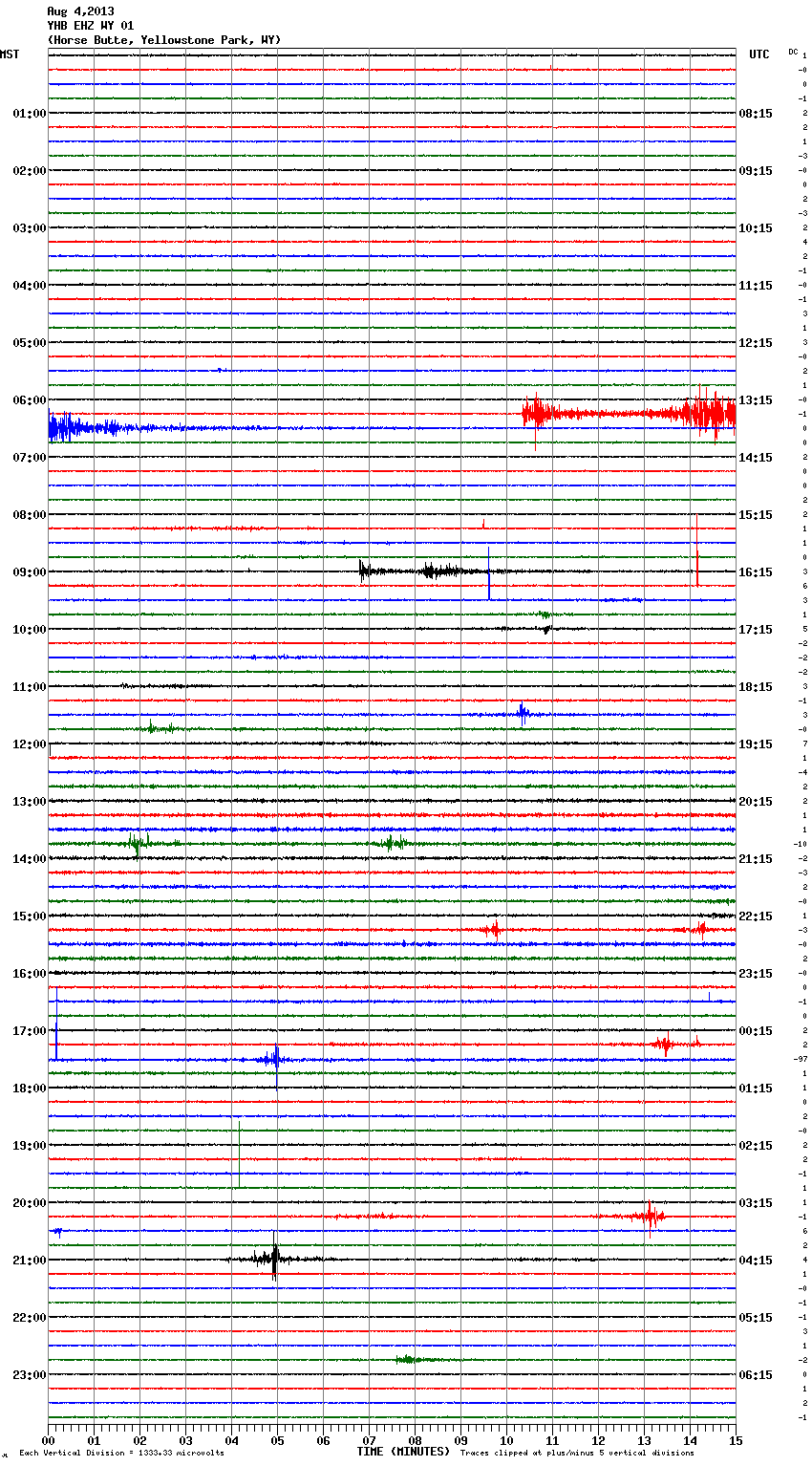Click the DC offset value -10
This screenshot has height=1466, width=812.
click(801, 844)
